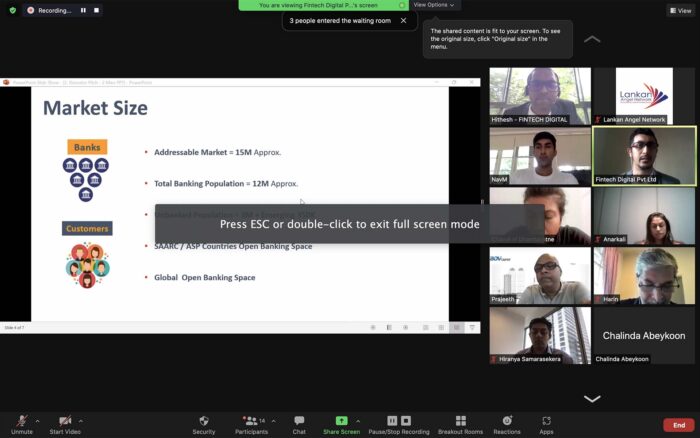The width and height of the screenshot is (700, 438).
Task: Stop the recording with the square icon
Action: click(x=96, y=10)
